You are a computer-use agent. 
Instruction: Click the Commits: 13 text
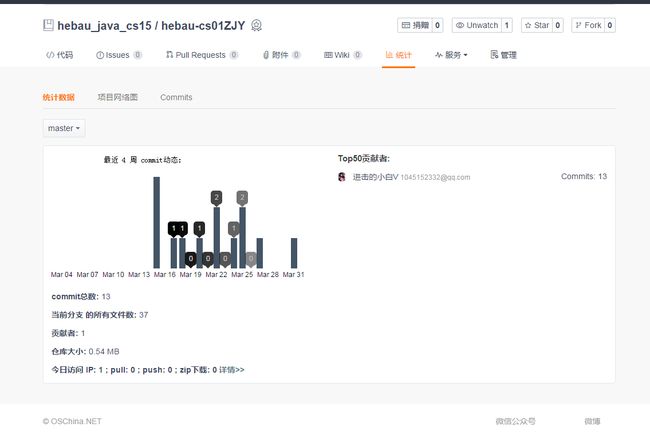click(584, 176)
